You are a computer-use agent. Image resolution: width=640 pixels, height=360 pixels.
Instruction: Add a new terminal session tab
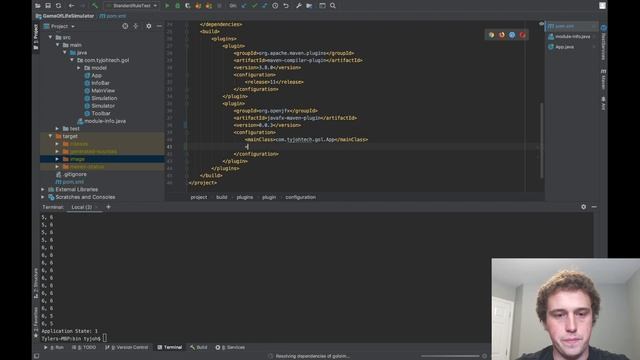coord(108,207)
